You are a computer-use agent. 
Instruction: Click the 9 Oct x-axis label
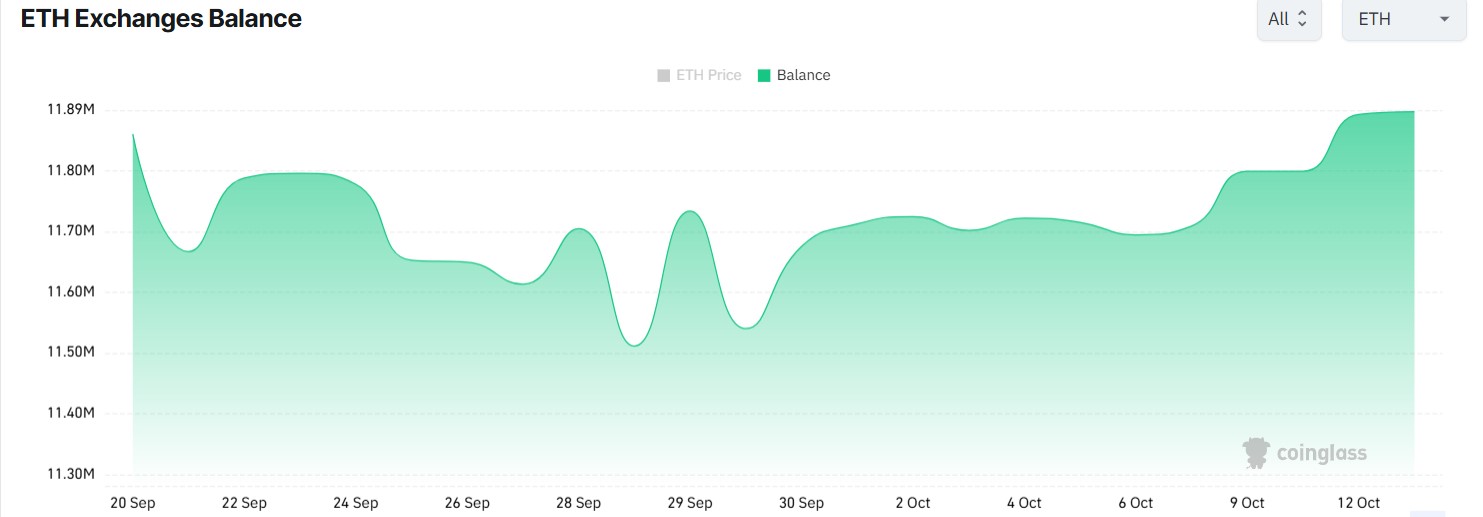click(x=1247, y=503)
